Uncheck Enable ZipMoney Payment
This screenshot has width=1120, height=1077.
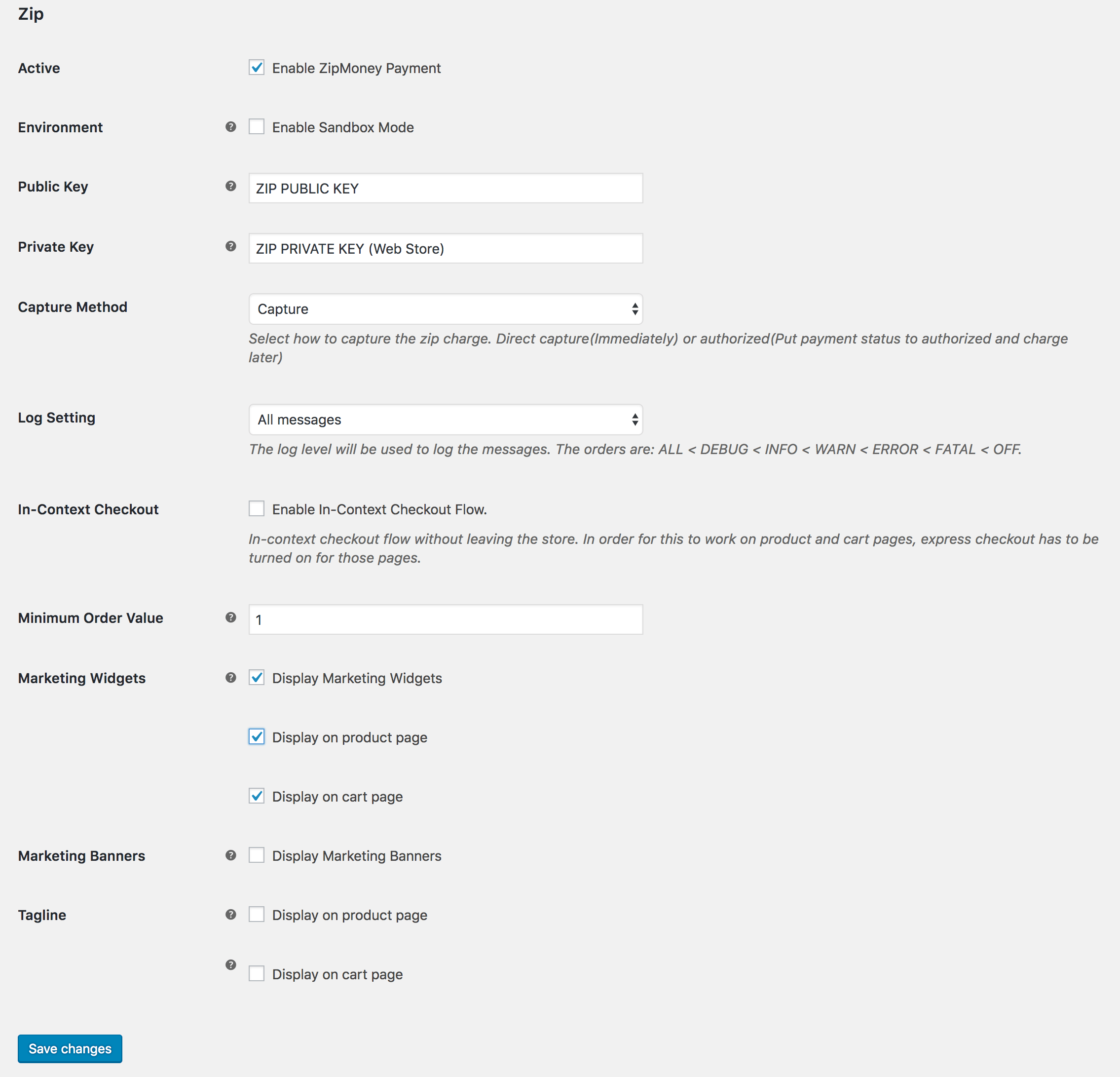tap(257, 68)
